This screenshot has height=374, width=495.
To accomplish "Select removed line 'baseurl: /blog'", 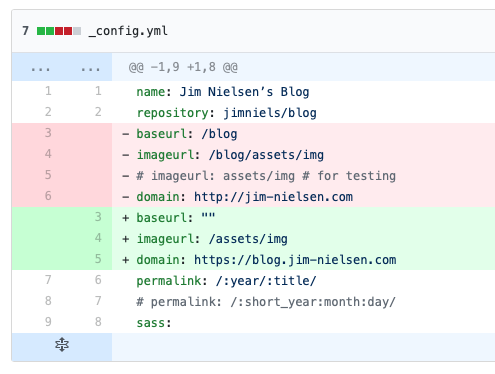I will coord(187,134).
